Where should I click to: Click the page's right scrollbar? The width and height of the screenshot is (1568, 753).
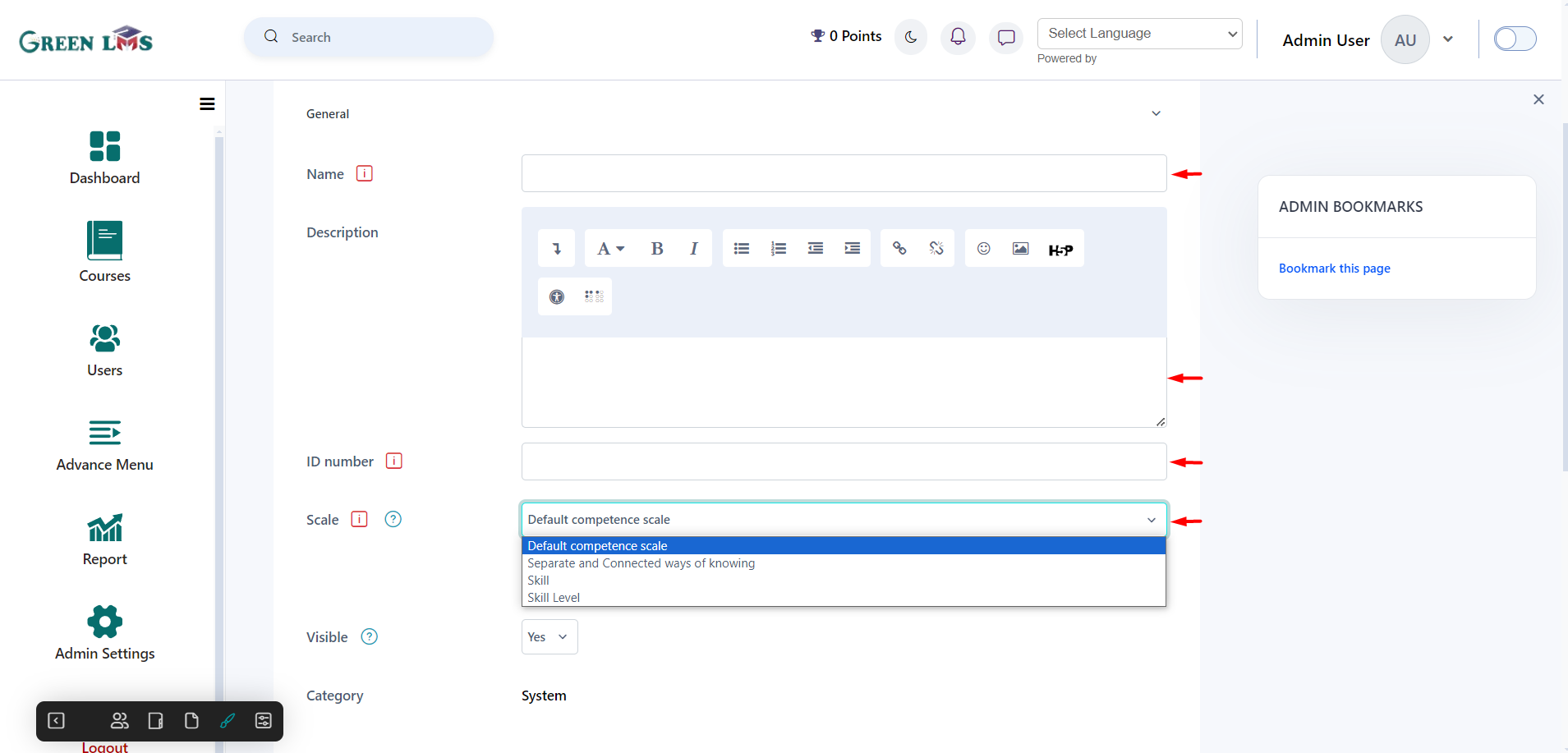[x=1565, y=296]
